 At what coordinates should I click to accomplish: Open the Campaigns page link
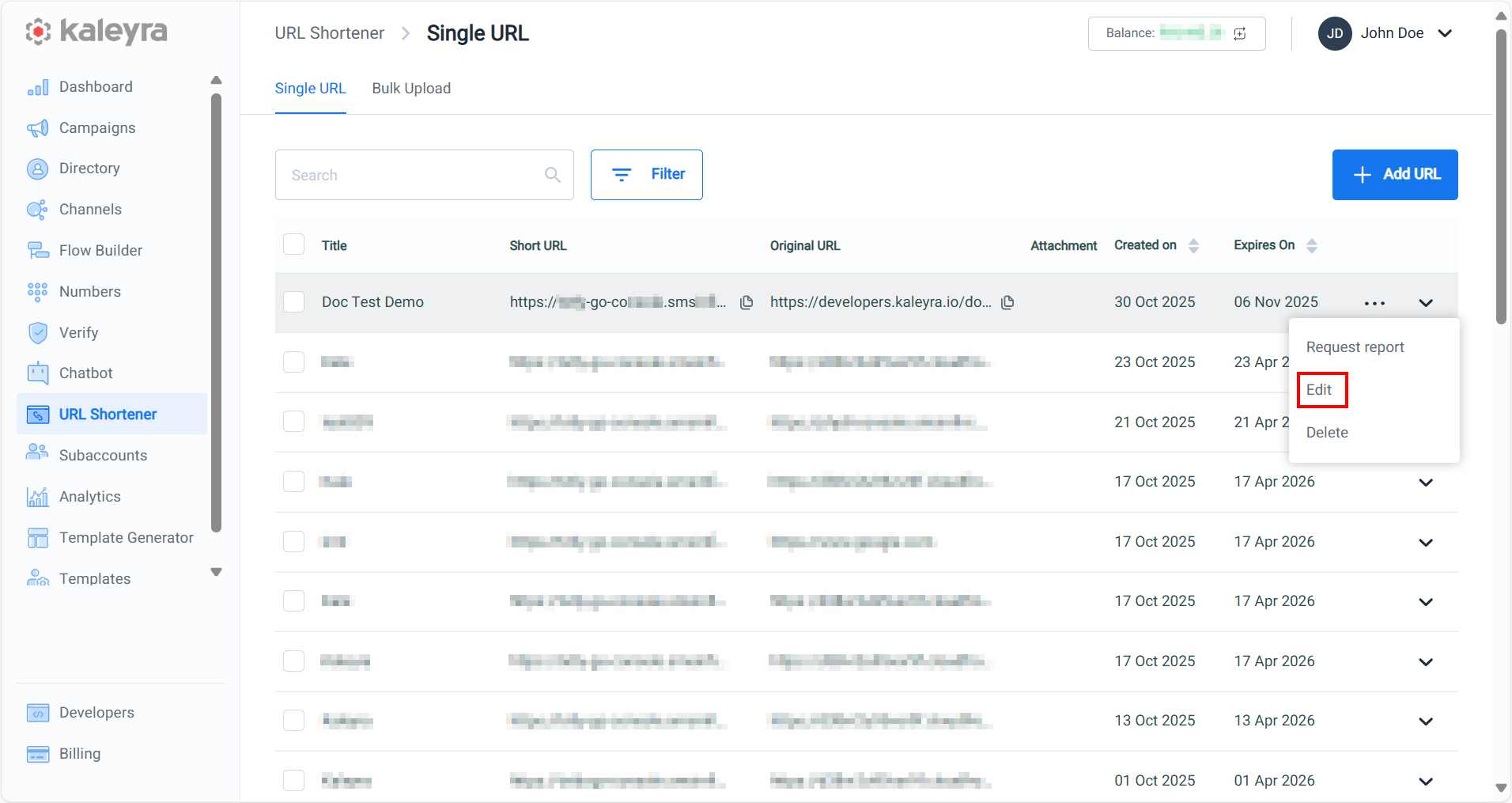97,128
